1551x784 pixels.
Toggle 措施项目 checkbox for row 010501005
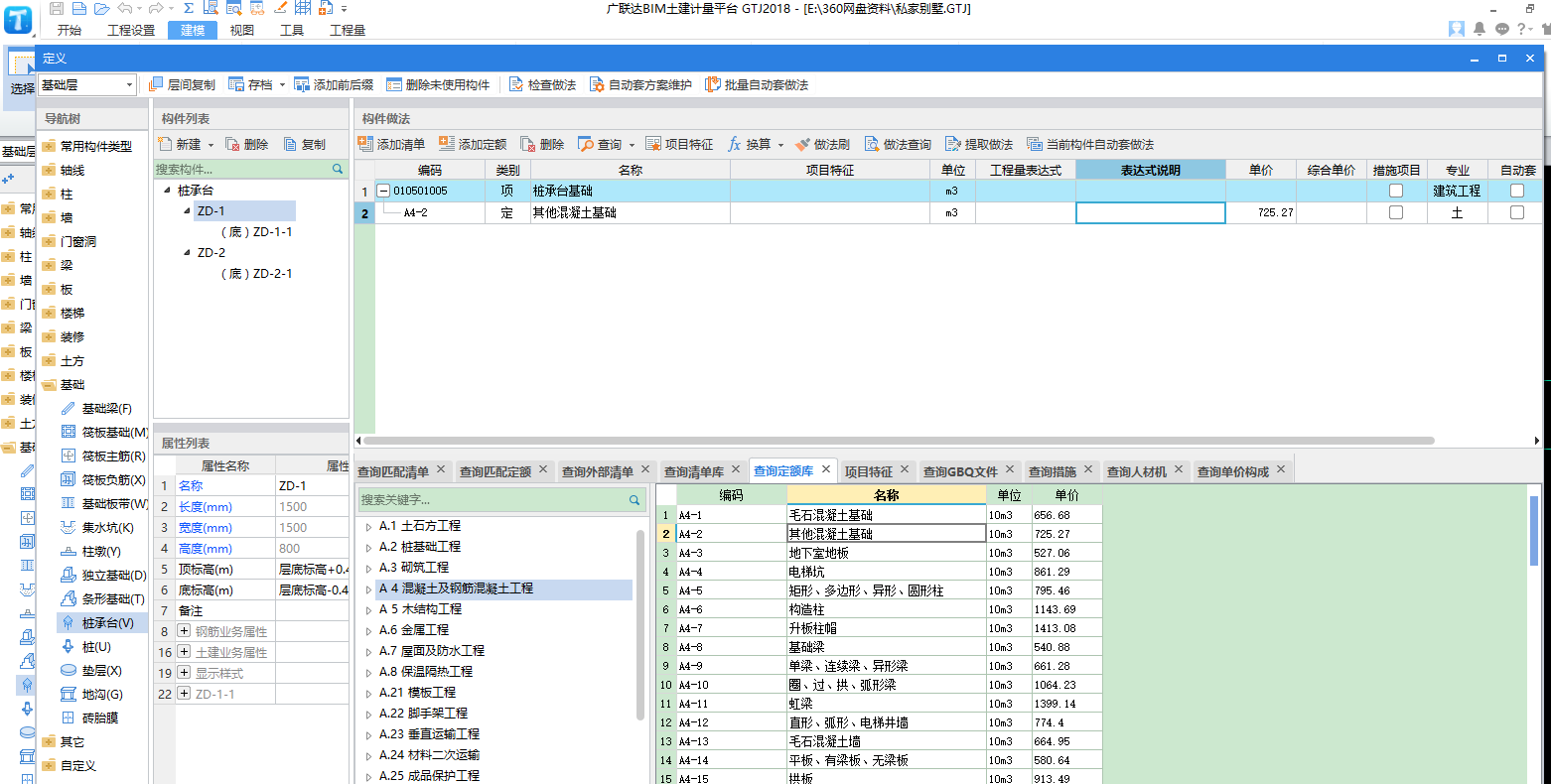pos(1396,191)
